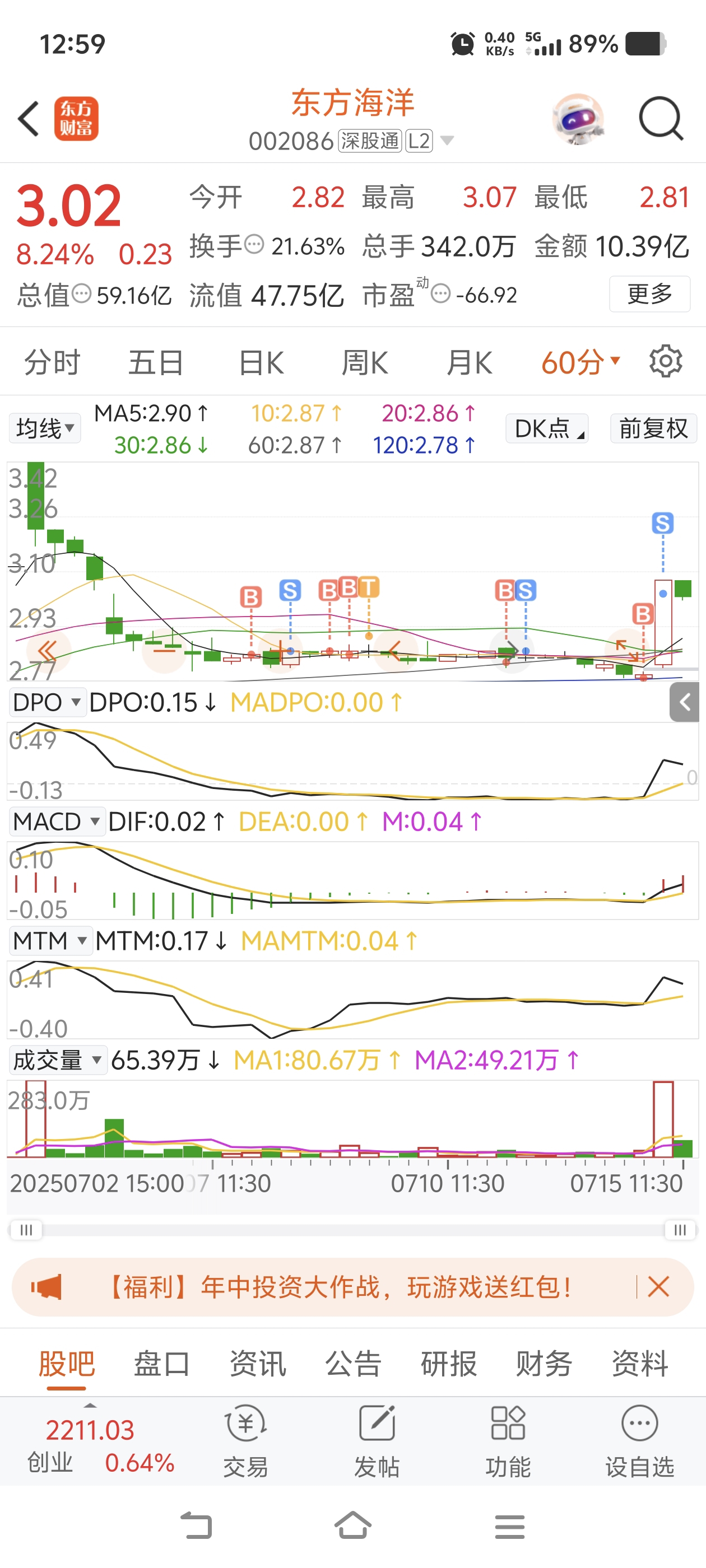Tap the MAMTM:0.04 value

tap(329, 941)
